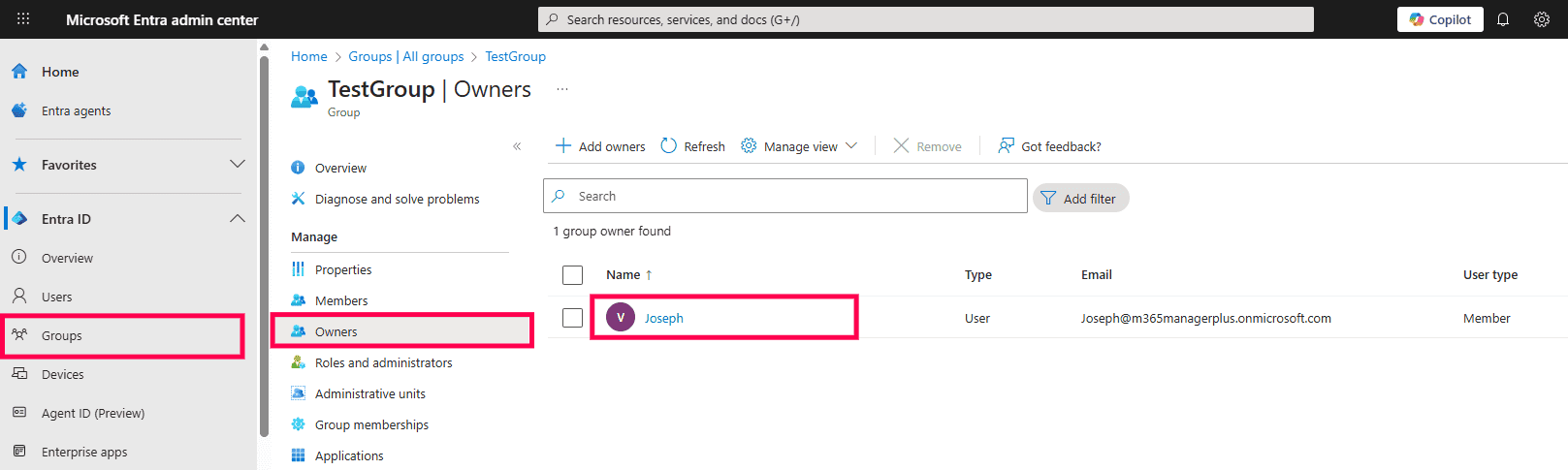Open Group memberships

point(371,424)
